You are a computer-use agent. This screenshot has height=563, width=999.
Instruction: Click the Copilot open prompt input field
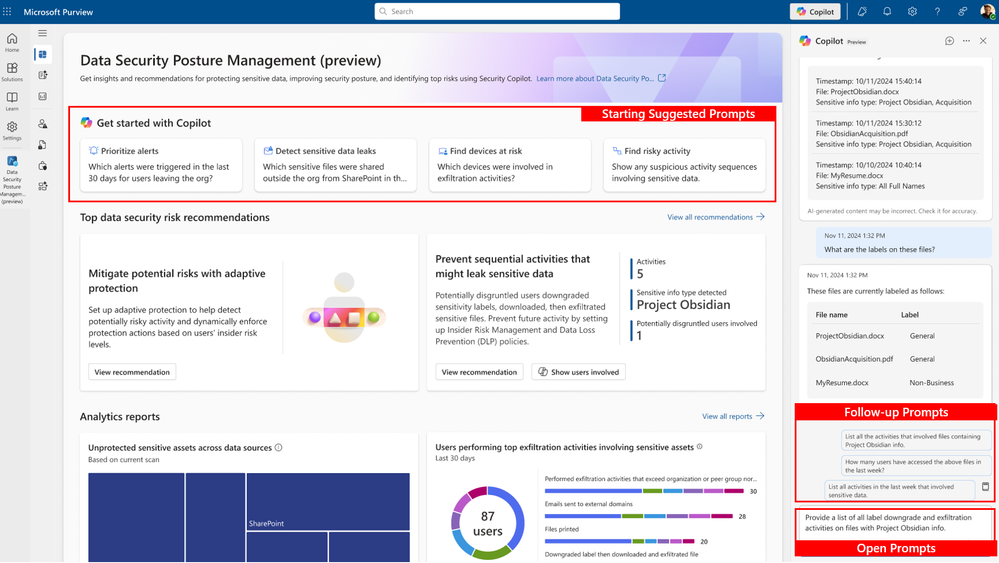895,523
